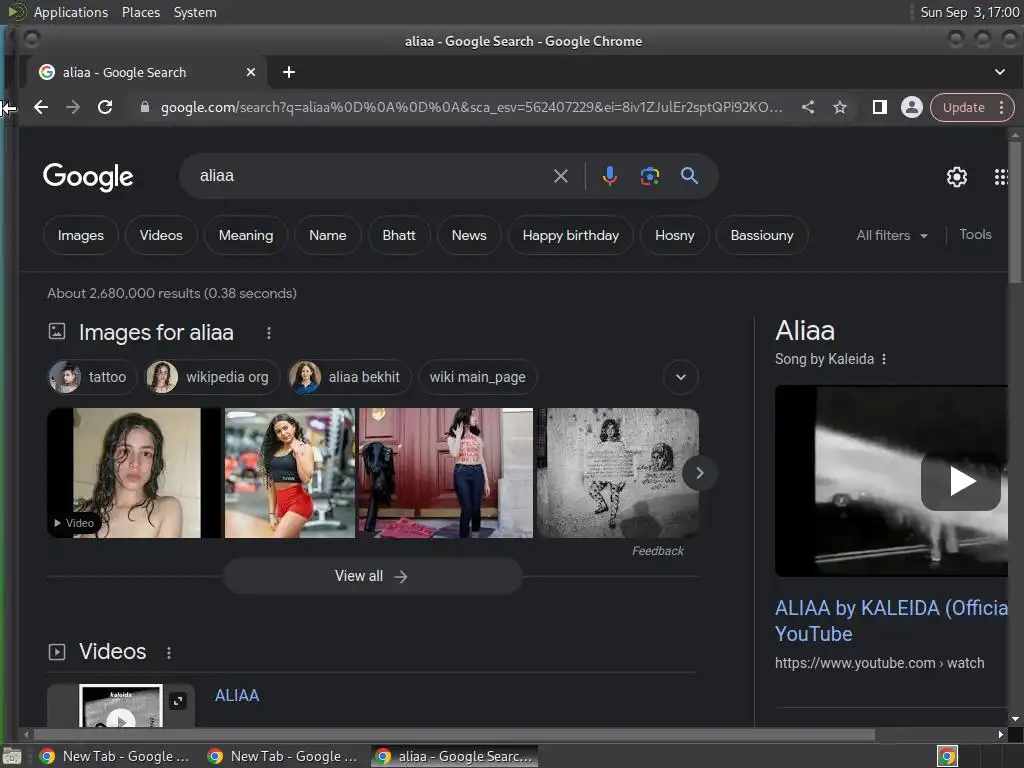Filter results by News
The width and height of the screenshot is (1024, 768).
point(469,235)
